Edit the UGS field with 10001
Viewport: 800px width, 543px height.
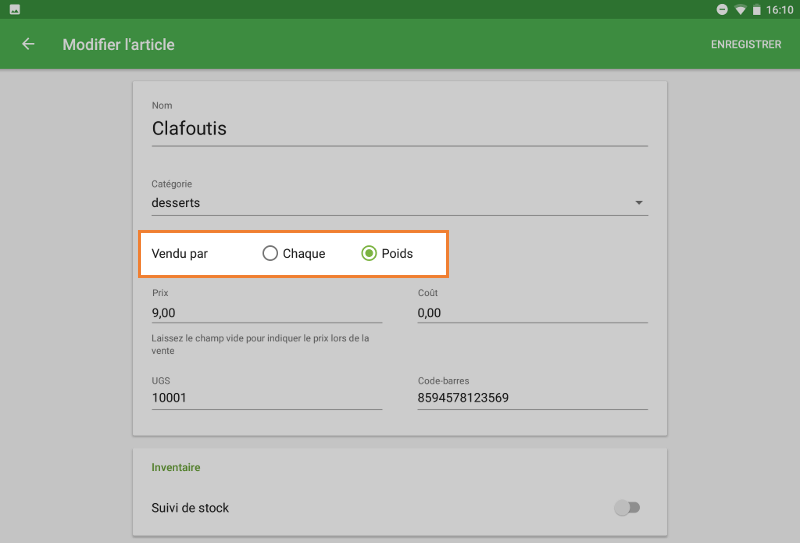point(266,398)
